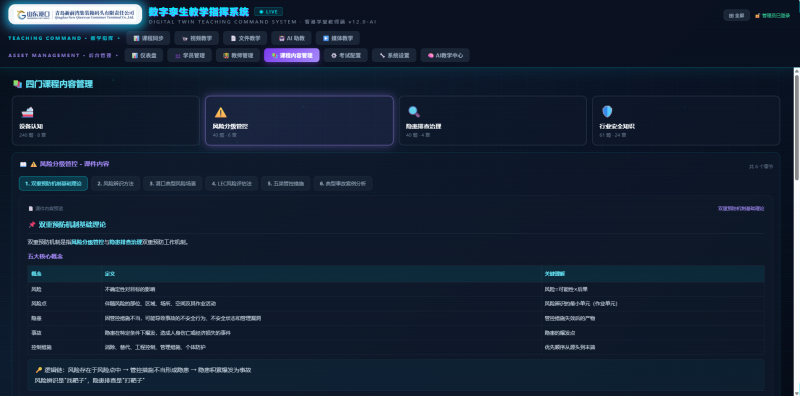Click the 课程同步 icon in teaching command row

pos(136,38)
